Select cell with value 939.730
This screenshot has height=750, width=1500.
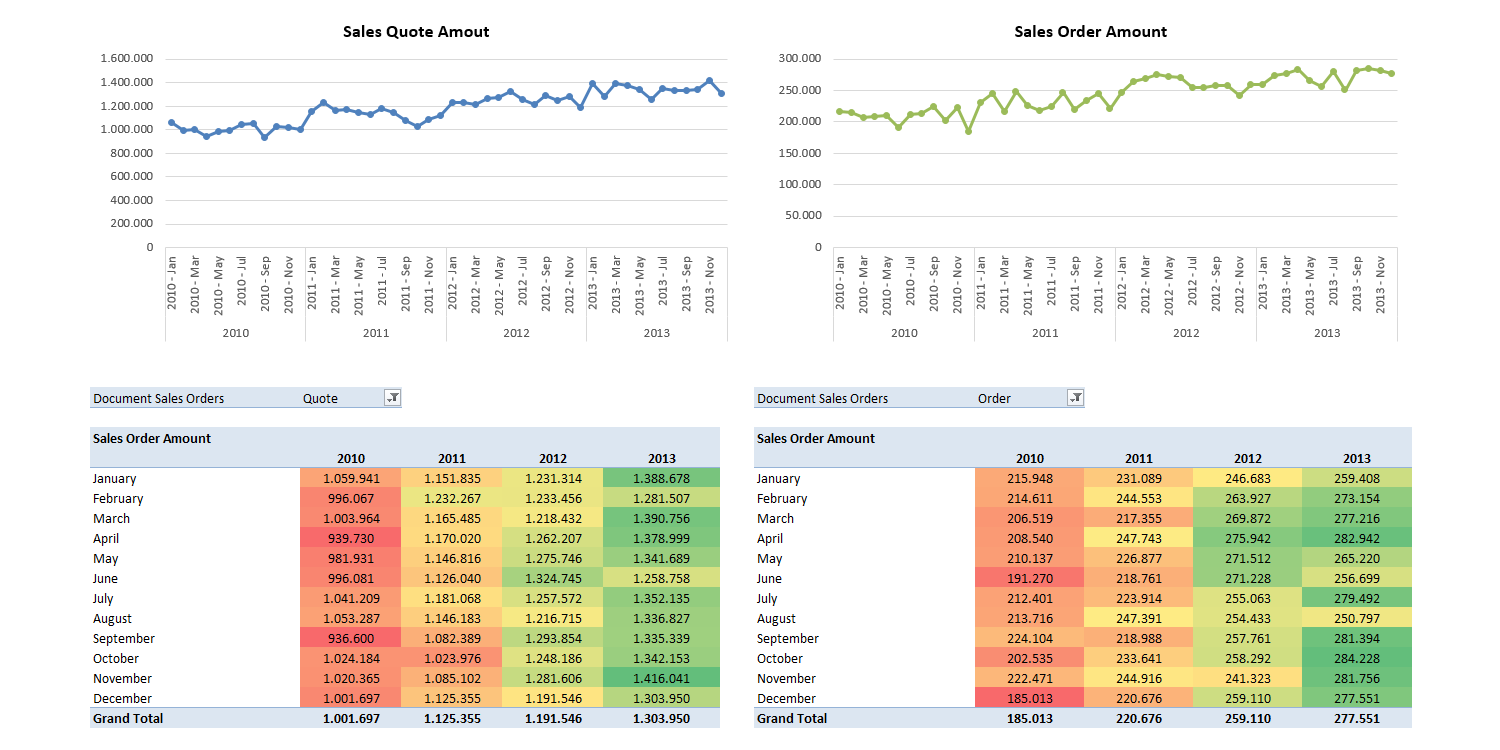(x=351, y=538)
